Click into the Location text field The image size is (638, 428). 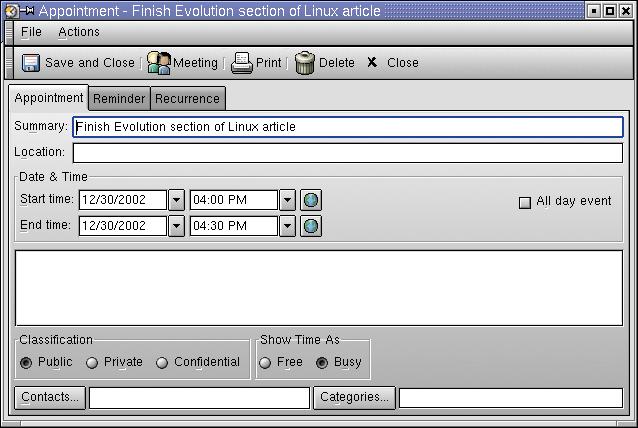(347, 153)
